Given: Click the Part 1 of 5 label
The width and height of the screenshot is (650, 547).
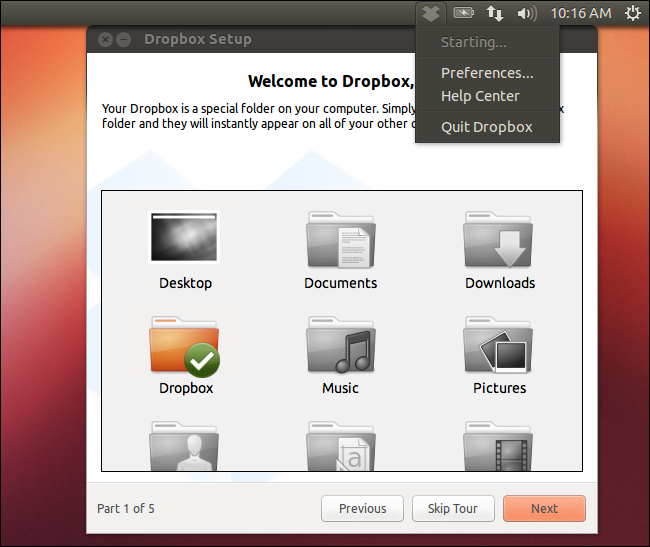Looking at the screenshot, I should coord(126,508).
